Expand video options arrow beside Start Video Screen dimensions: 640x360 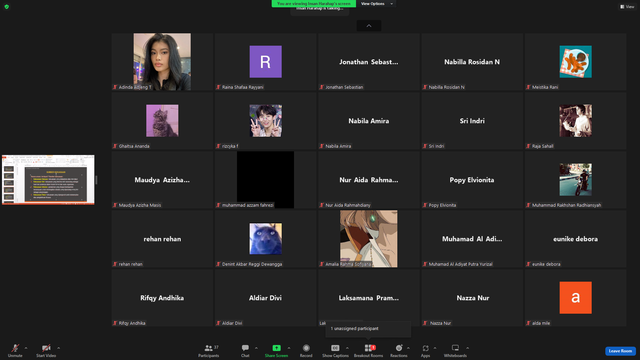(58, 348)
